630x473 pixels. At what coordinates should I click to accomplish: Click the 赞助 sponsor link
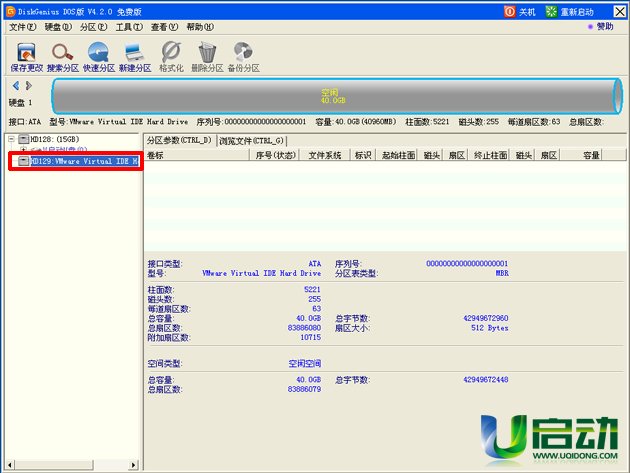tap(601, 27)
